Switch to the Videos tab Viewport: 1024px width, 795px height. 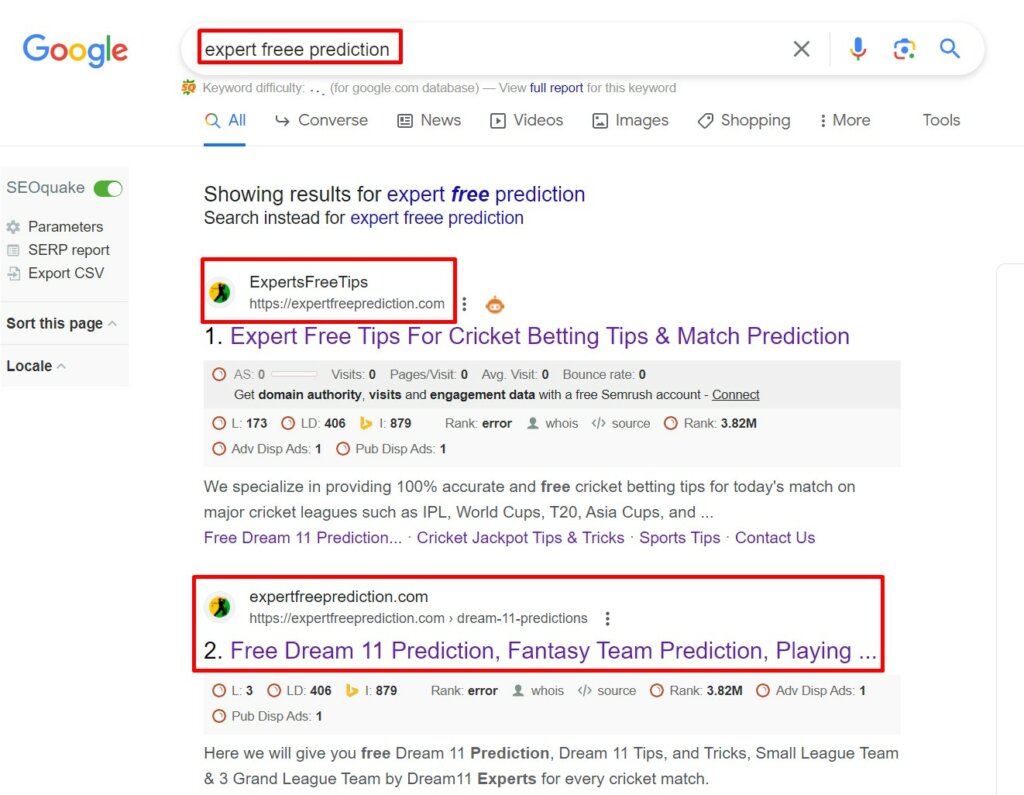pyautogui.click(x=527, y=120)
